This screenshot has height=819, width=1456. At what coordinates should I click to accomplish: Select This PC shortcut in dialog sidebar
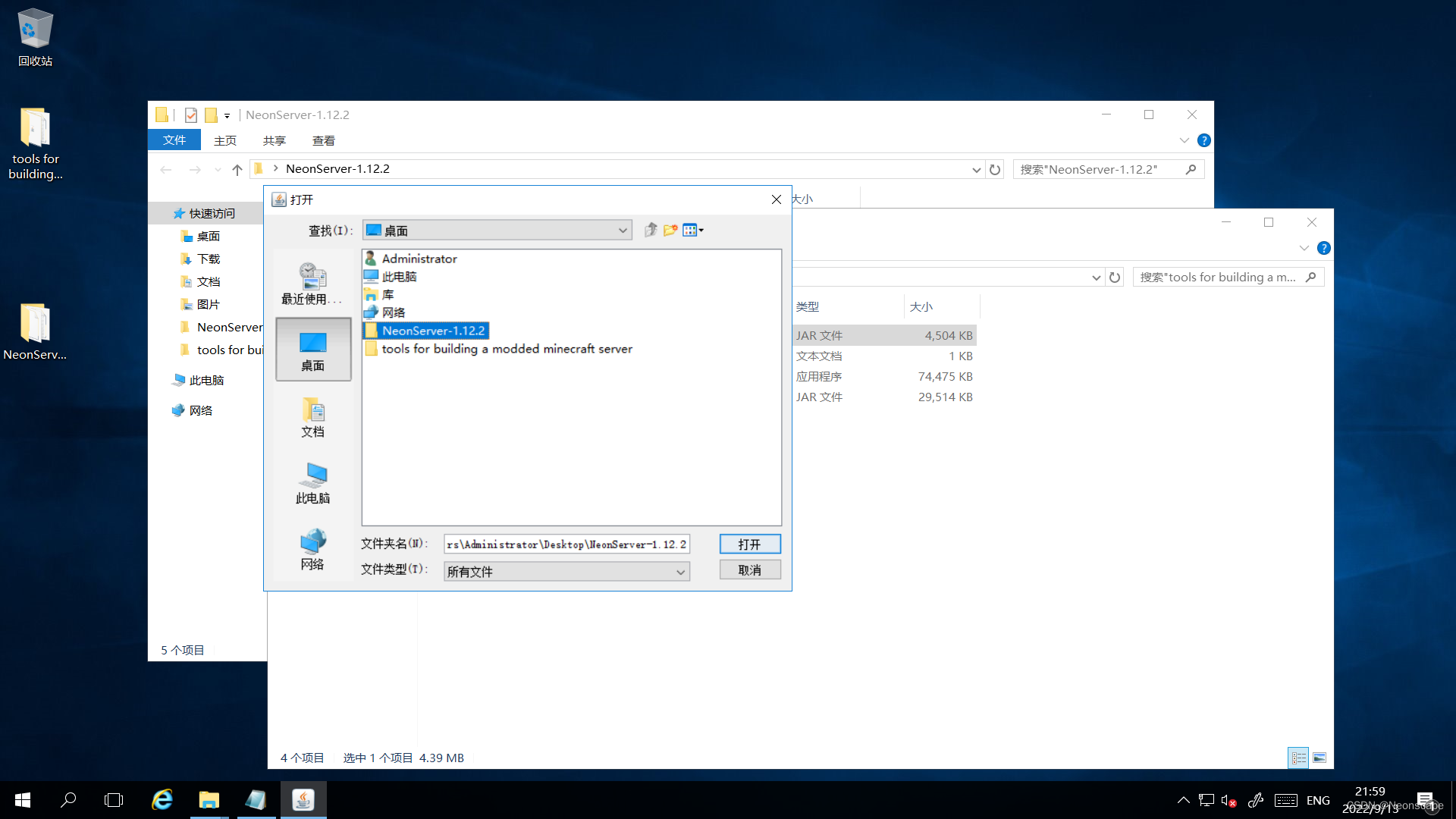coord(312,484)
